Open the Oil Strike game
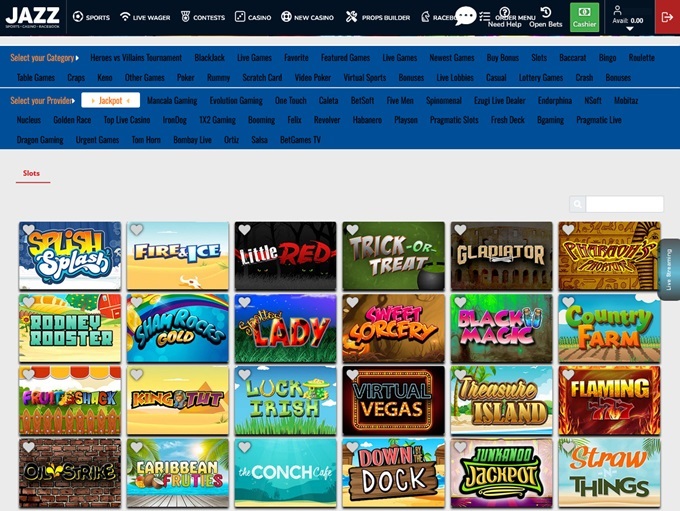Image resolution: width=680 pixels, height=511 pixels. pyautogui.click(x=70, y=473)
